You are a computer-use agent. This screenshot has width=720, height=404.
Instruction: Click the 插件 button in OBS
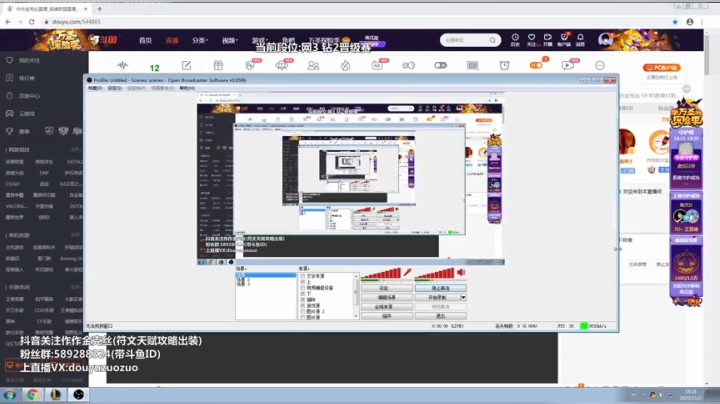click(387, 316)
